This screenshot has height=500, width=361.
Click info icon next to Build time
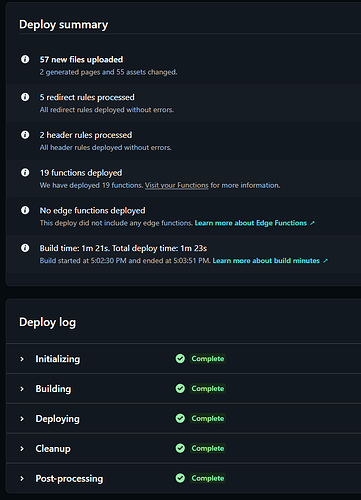pos(25,248)
